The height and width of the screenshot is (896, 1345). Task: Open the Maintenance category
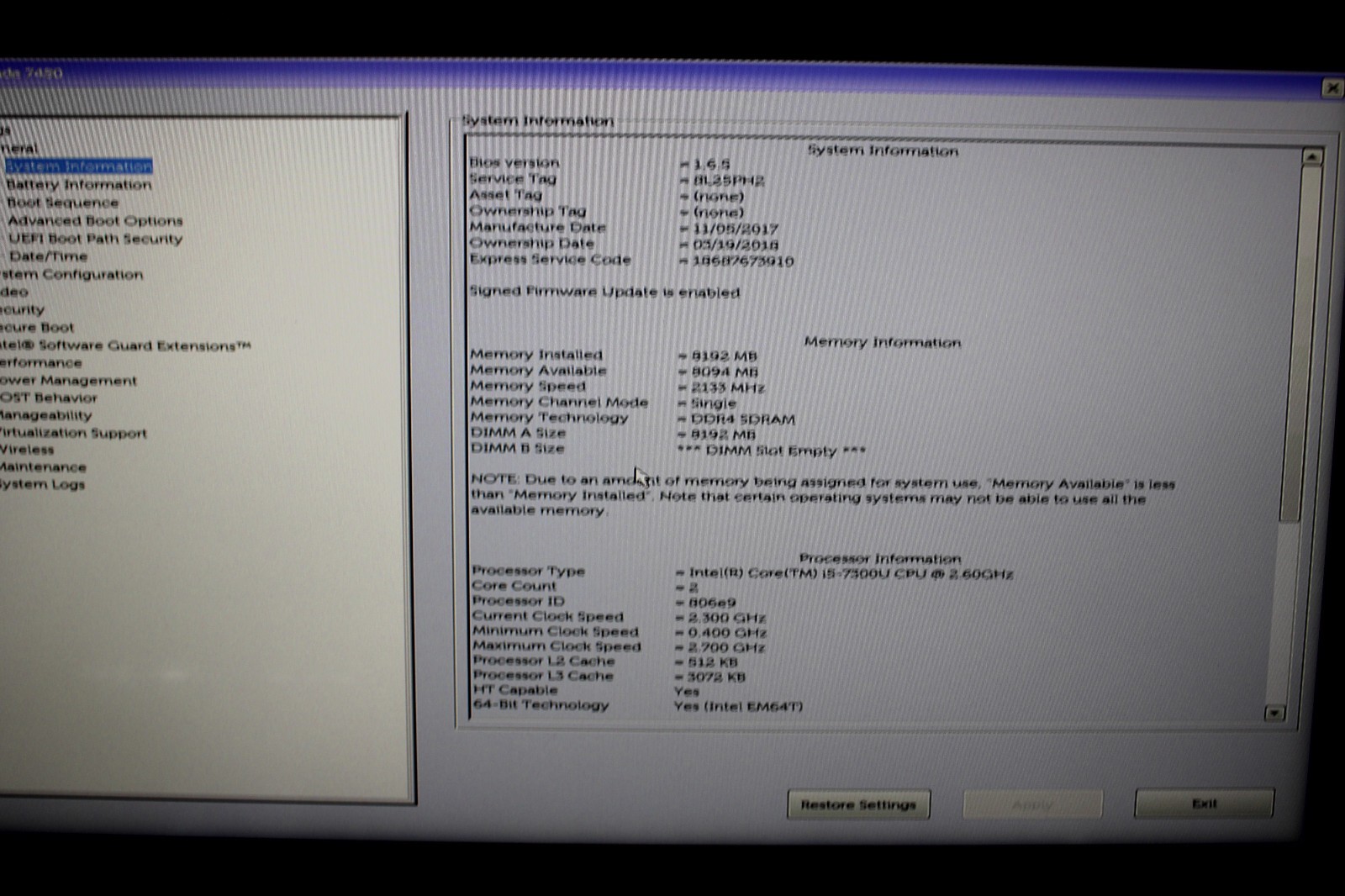point(43,467)
